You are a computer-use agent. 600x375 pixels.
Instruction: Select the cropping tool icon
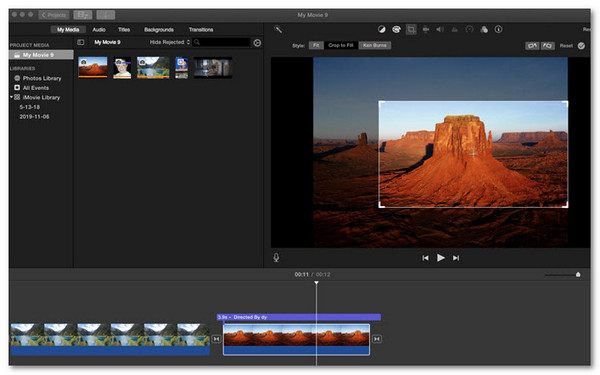click(411, 29)
